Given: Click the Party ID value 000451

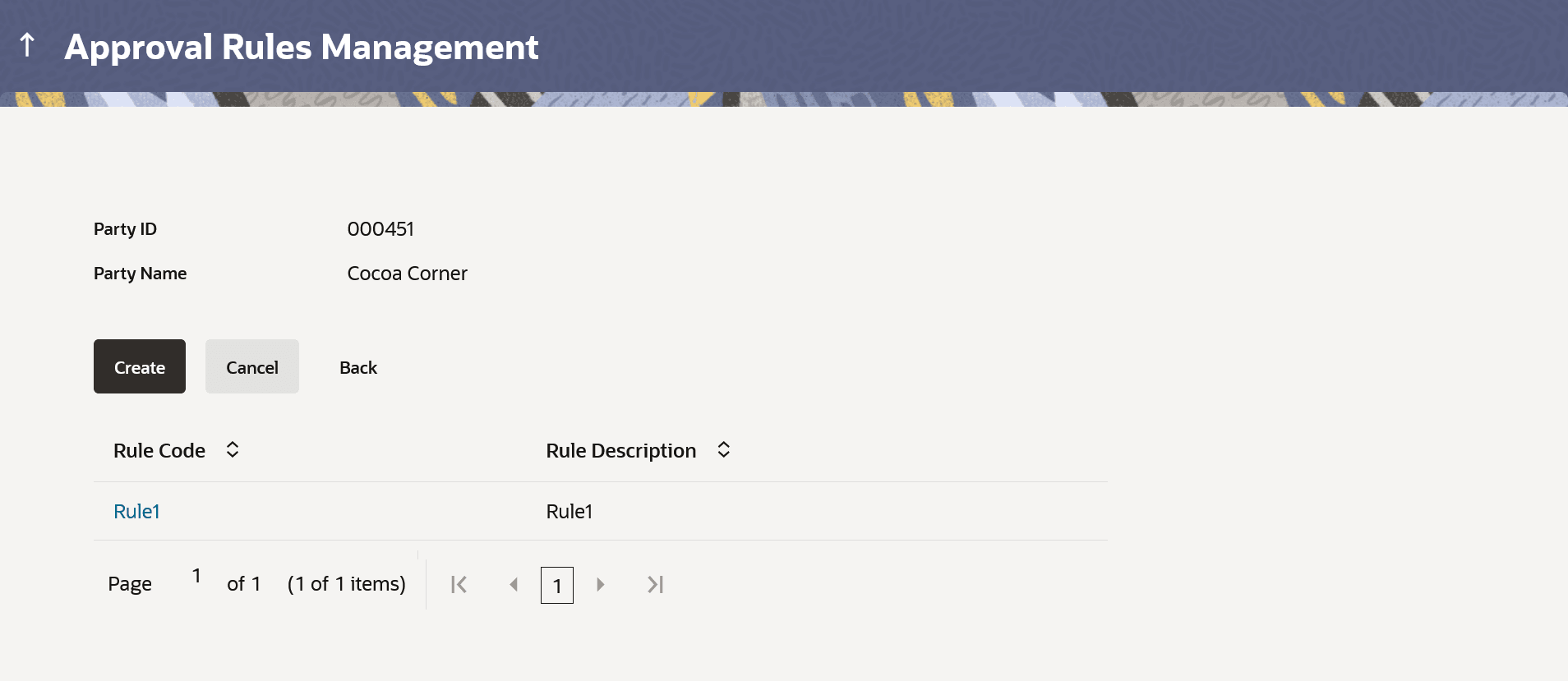Looking at the screenshot, I should point(380,229).
